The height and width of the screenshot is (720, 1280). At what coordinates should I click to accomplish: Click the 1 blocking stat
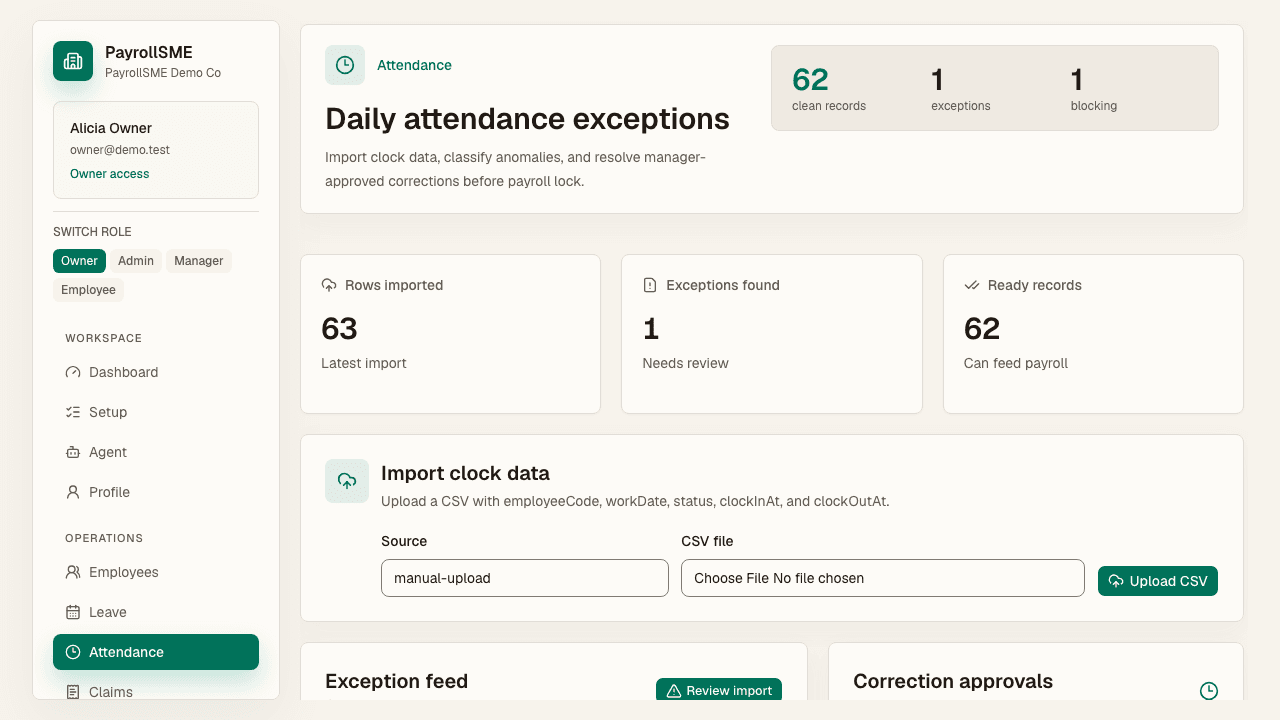(1094, 88)
